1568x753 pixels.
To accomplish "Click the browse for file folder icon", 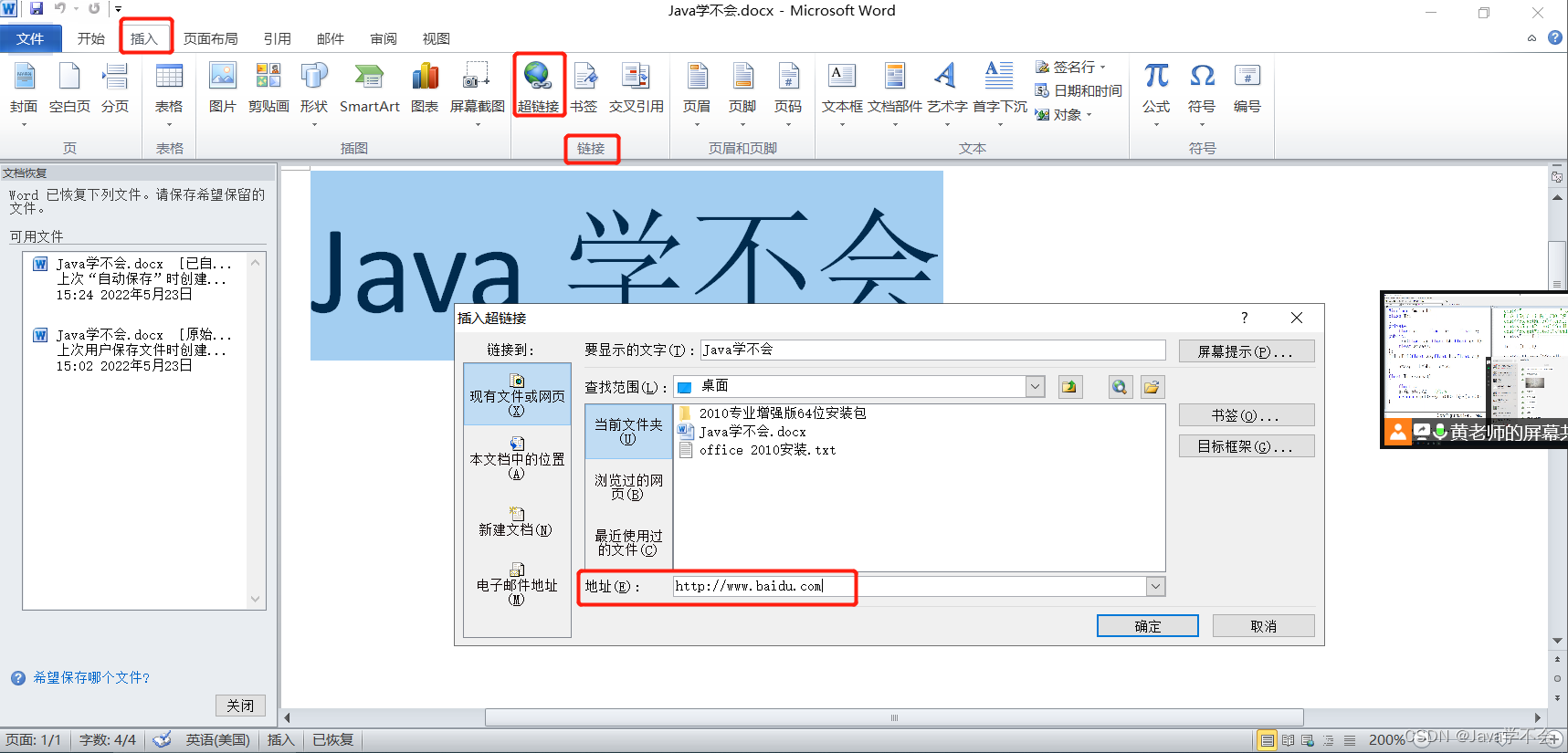I will pyautogui.click(x=1152, y=387).
